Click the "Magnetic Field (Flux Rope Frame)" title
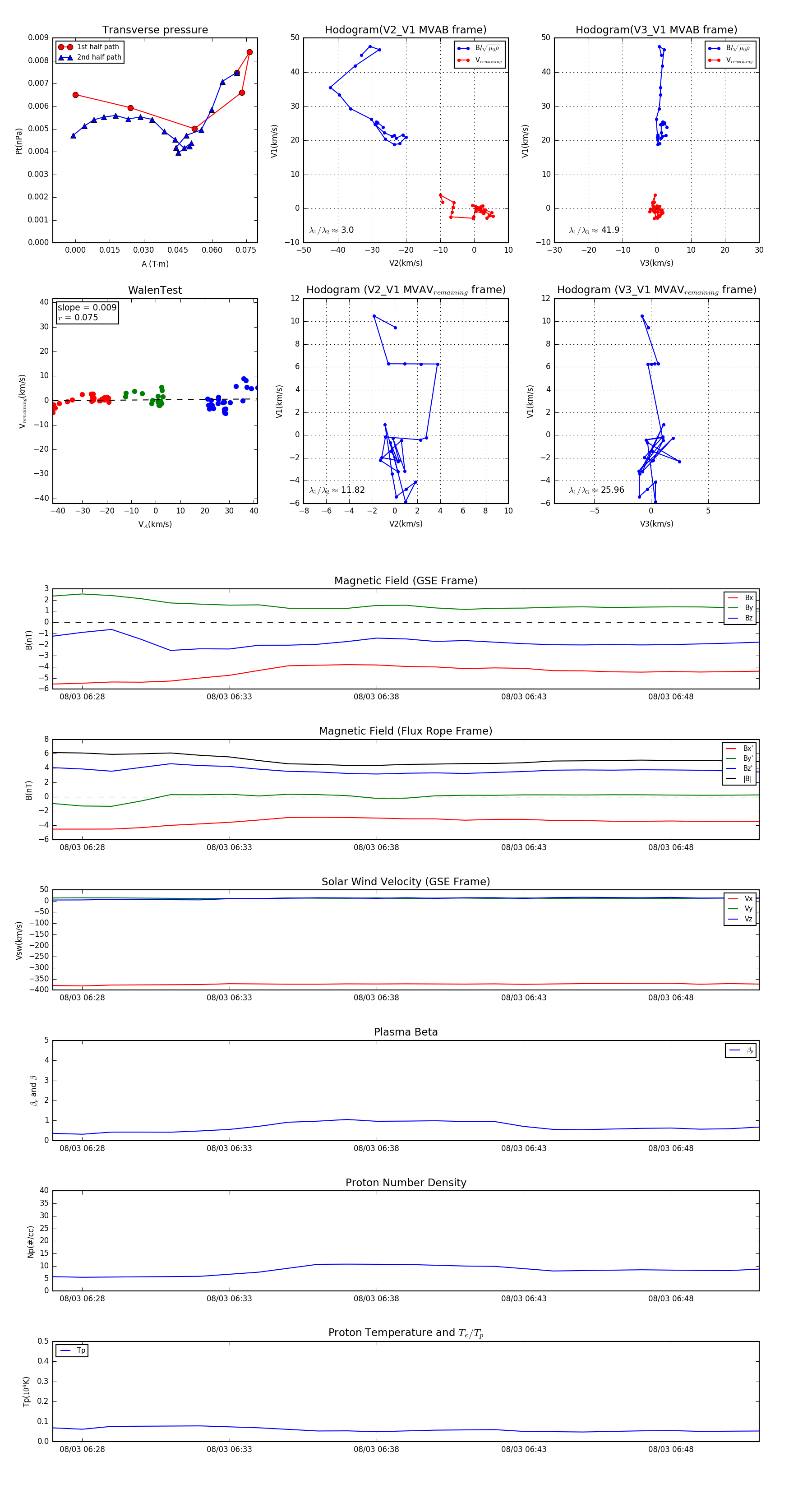 coord(406,731)
